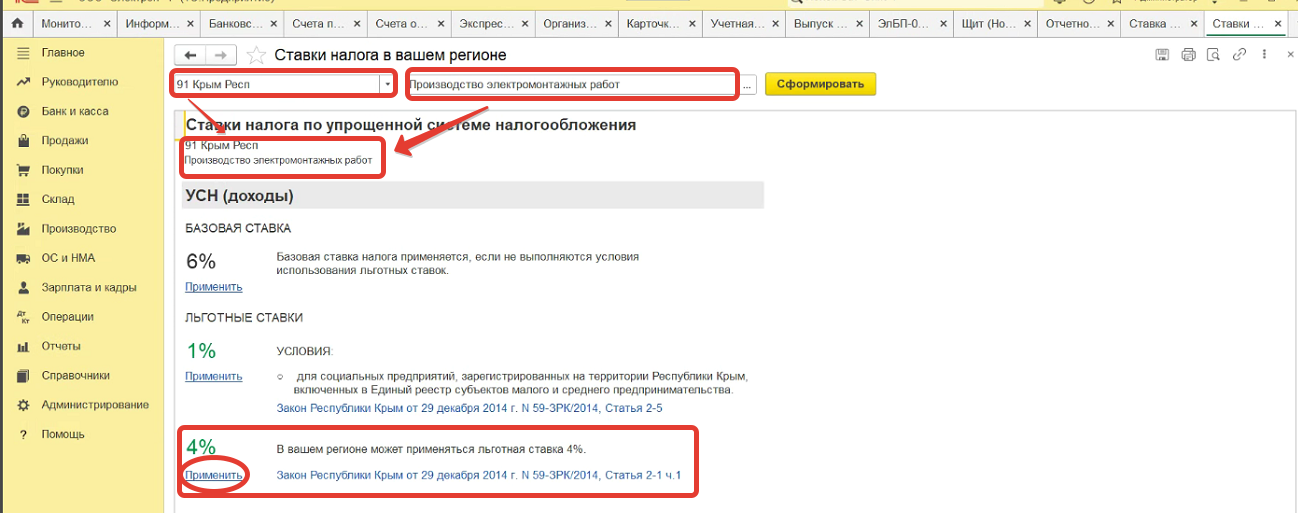Image resolution: width=1298 pixels, height=513 pixels.
Task: Click the back navigation arrow
Action: pos(191,56)
